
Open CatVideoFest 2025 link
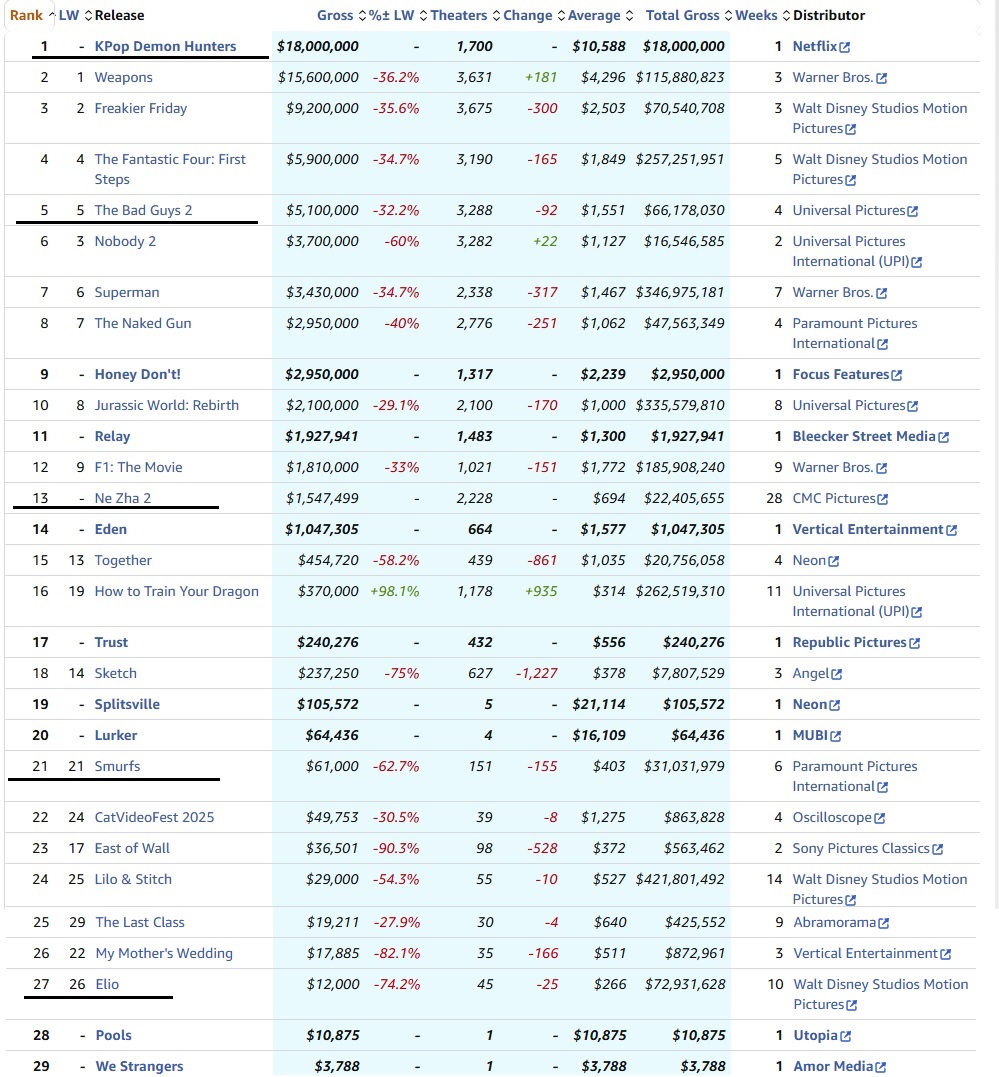click(x=154, y=817)
